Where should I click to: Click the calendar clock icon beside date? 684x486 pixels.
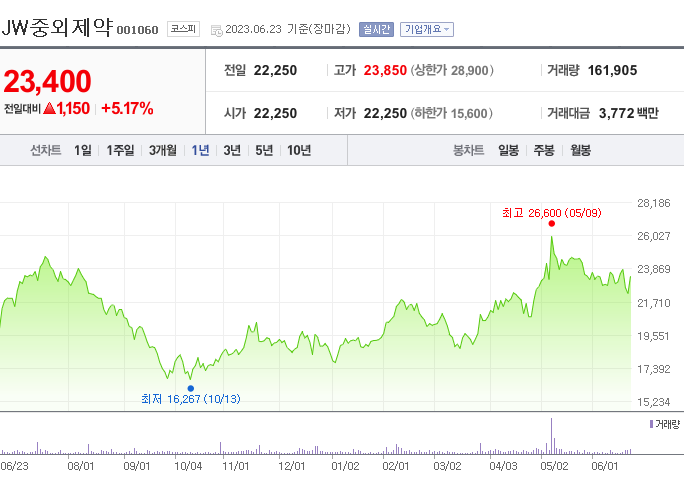click(216, 31)
